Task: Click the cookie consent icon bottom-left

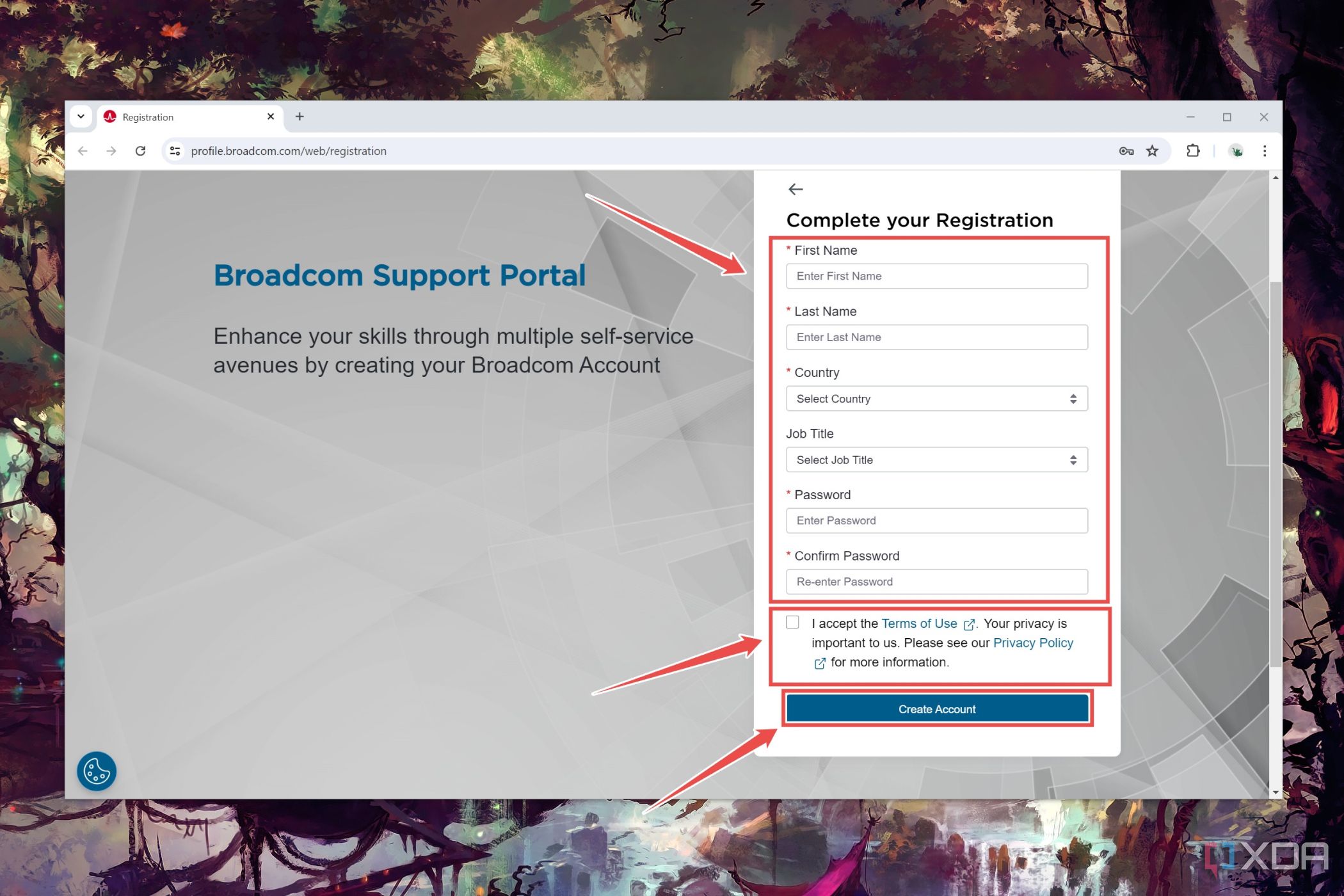Action: 98,769
